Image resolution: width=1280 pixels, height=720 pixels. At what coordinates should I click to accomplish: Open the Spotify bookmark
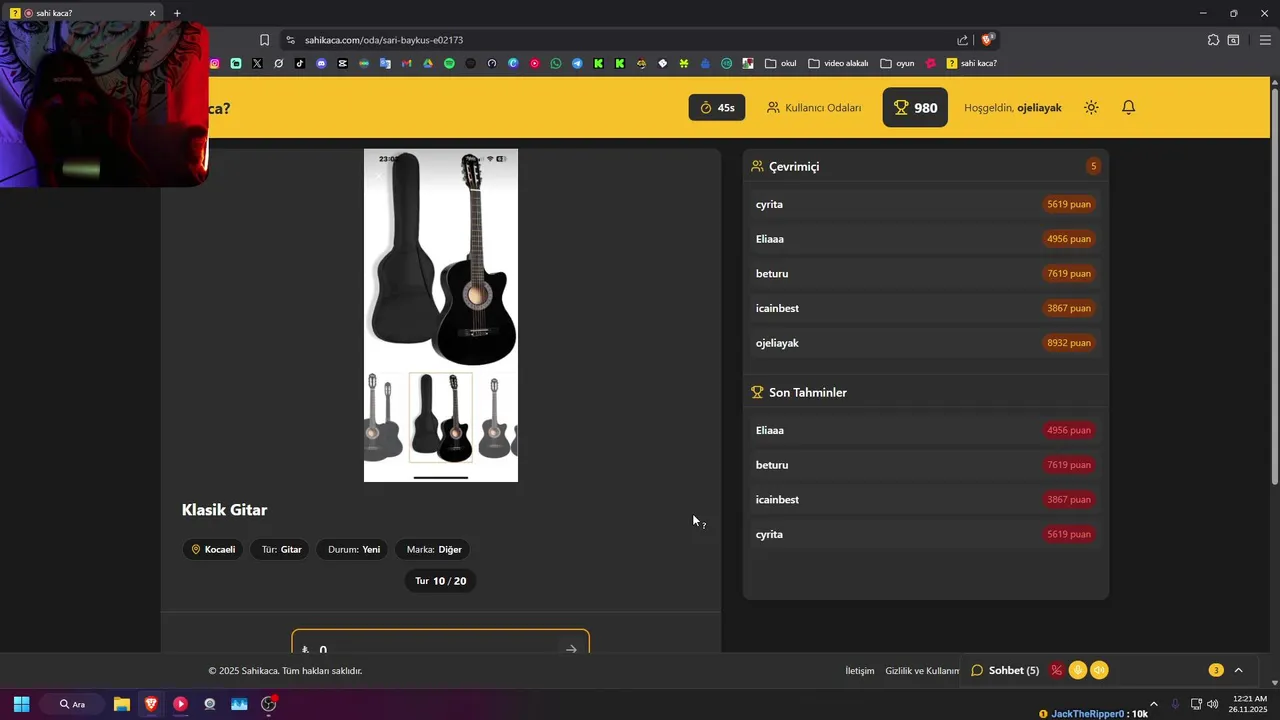point(449,63)
